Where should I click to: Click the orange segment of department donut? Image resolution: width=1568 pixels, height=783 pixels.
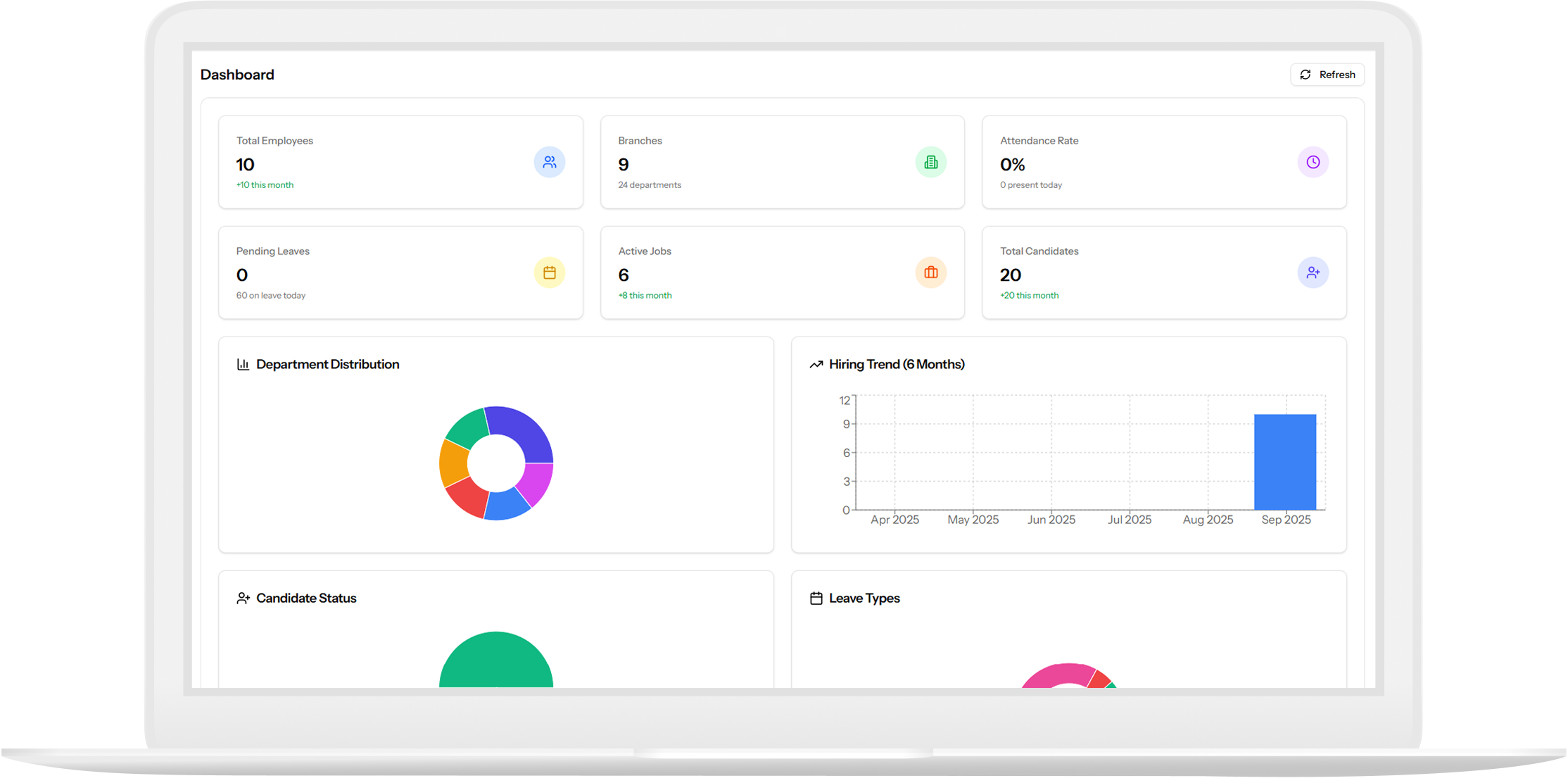click(x=453, y=463)
